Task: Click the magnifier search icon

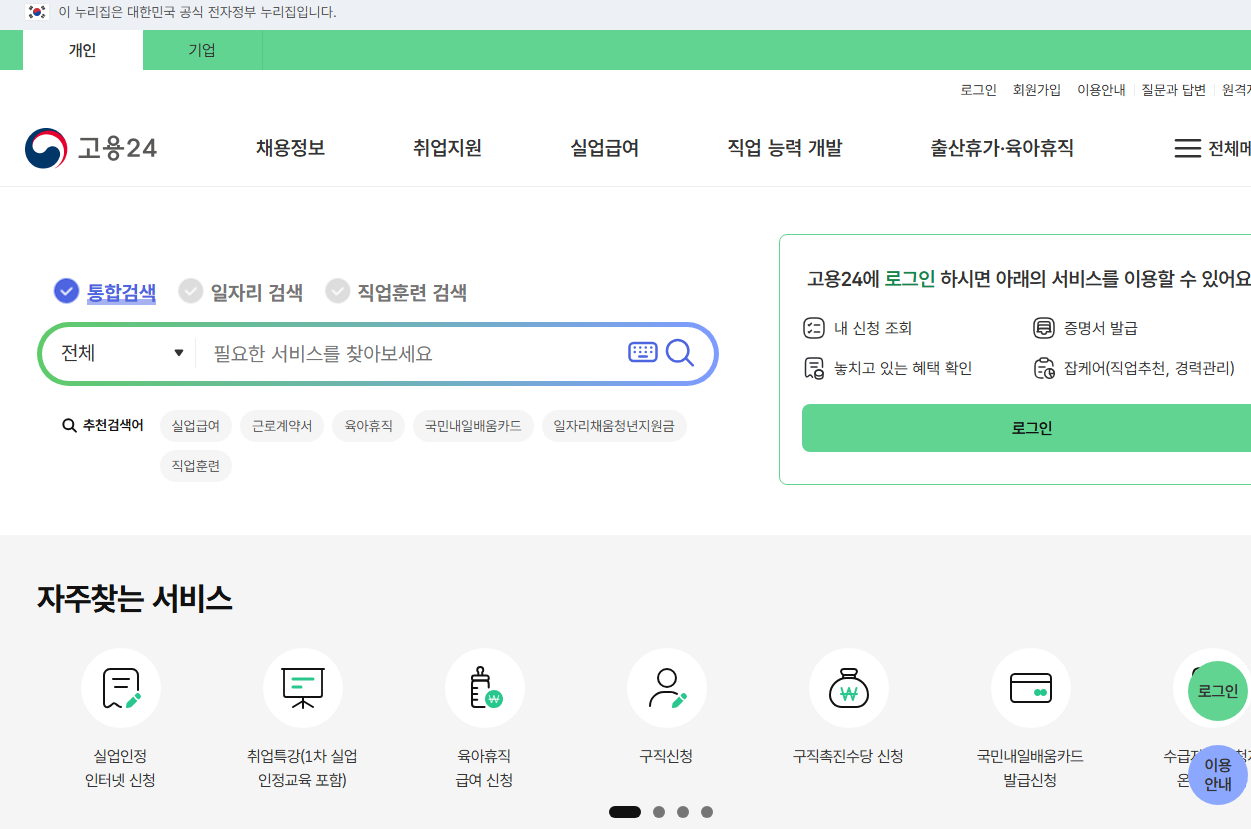Action: (680, 352)
